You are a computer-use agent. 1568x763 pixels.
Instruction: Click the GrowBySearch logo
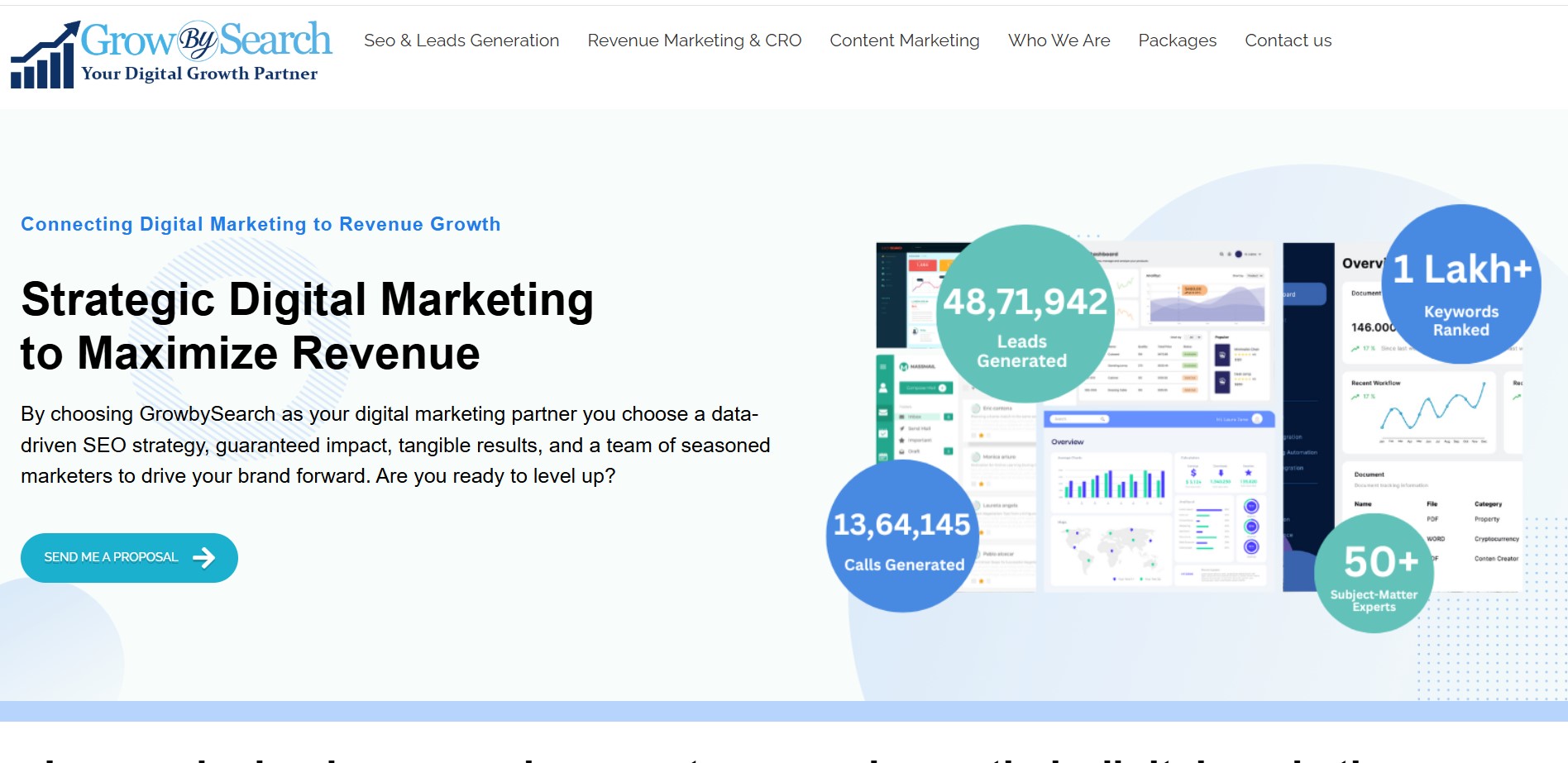point(171,55)
